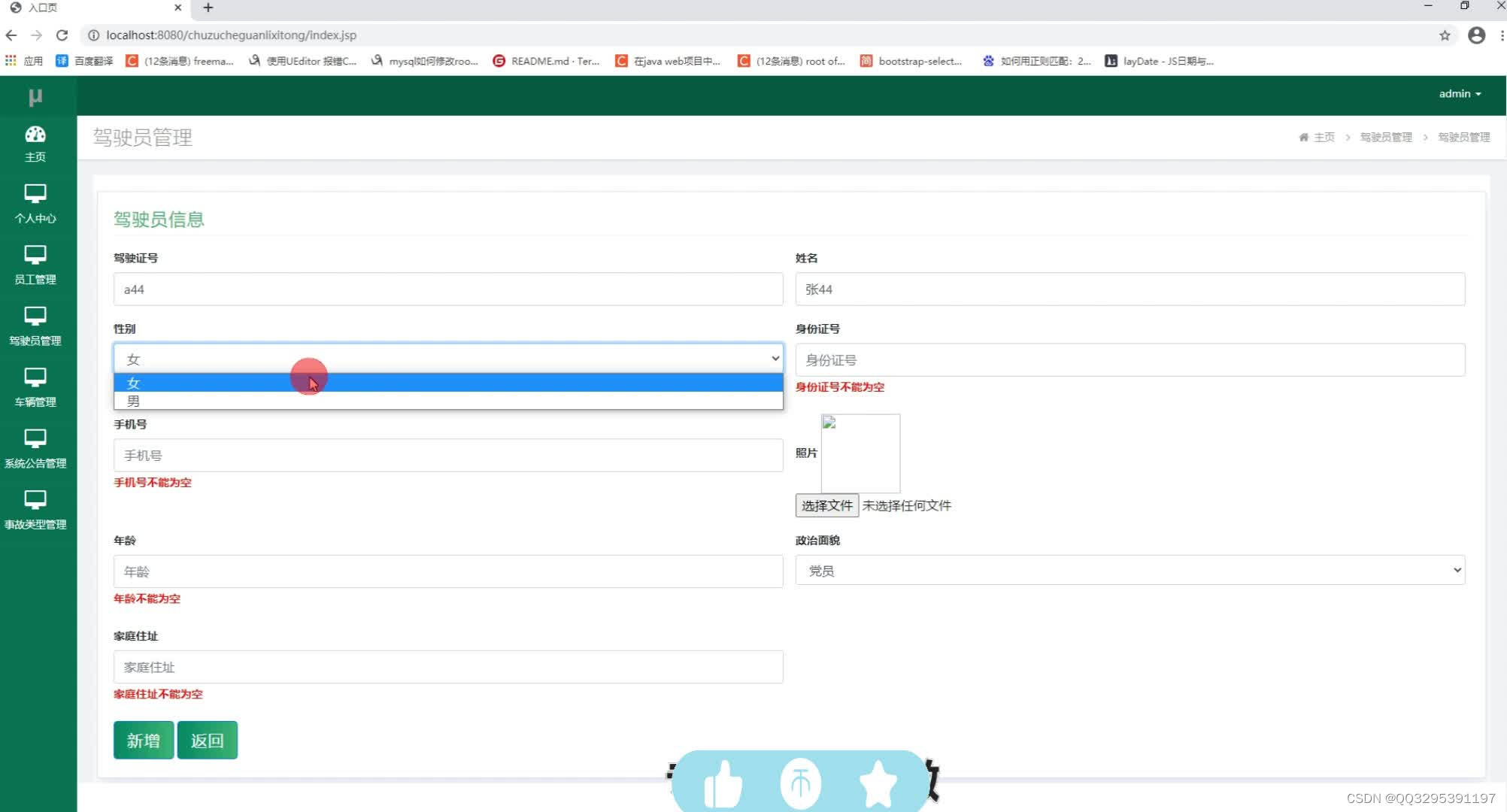Click the site information icon in address bar
1507x812 pixels.
(93, 35)
